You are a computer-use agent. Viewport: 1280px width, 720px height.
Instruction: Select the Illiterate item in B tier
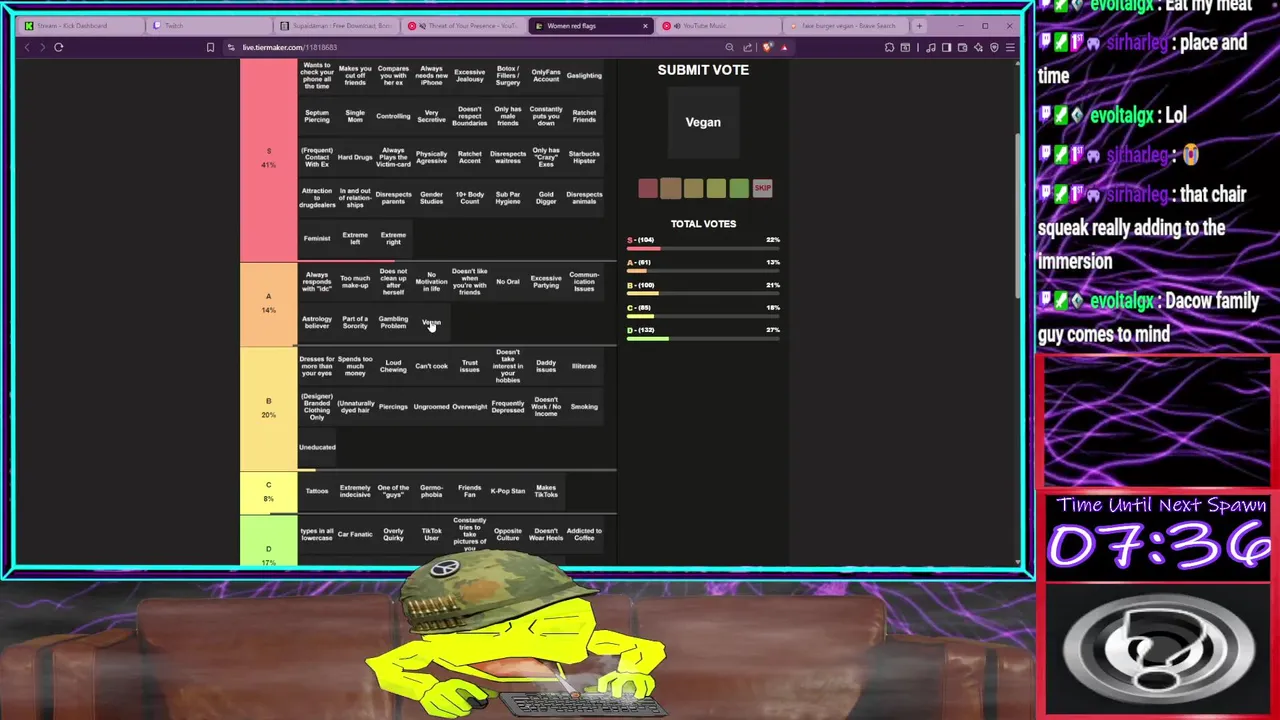coord(584,366)
